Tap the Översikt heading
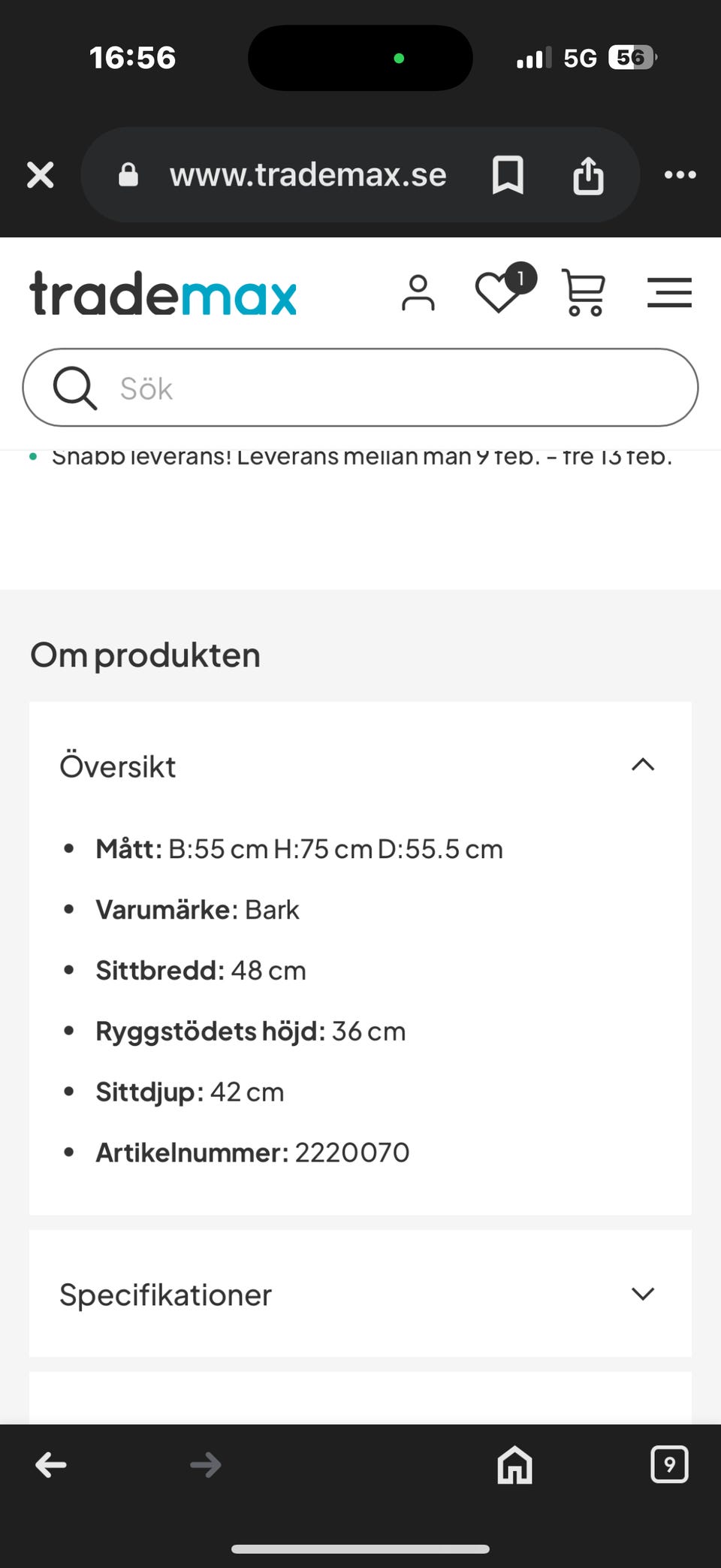Image resolution: width=721 pixels, height=1568 pixels. 118,766
